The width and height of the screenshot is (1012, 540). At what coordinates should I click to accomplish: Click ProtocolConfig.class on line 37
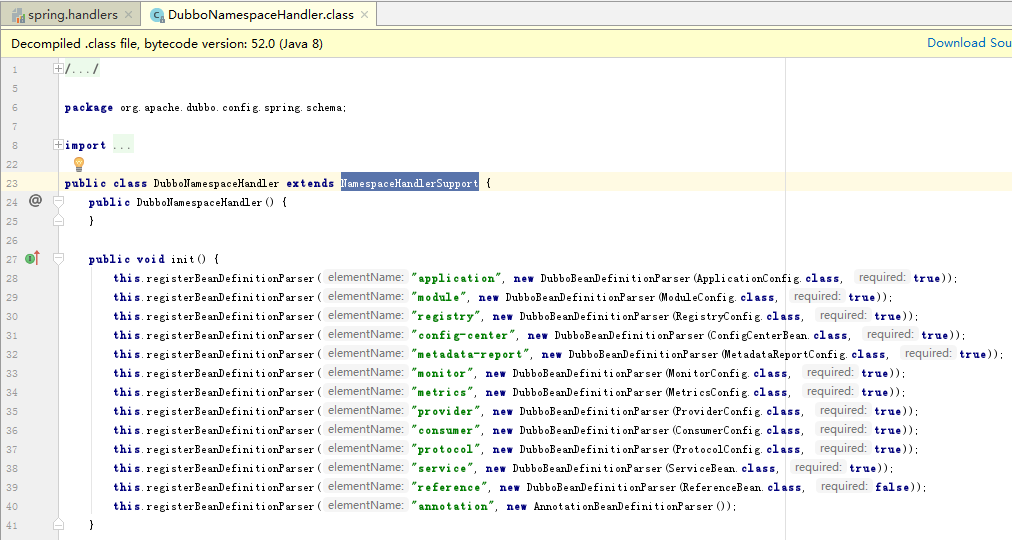coord(738,449)
